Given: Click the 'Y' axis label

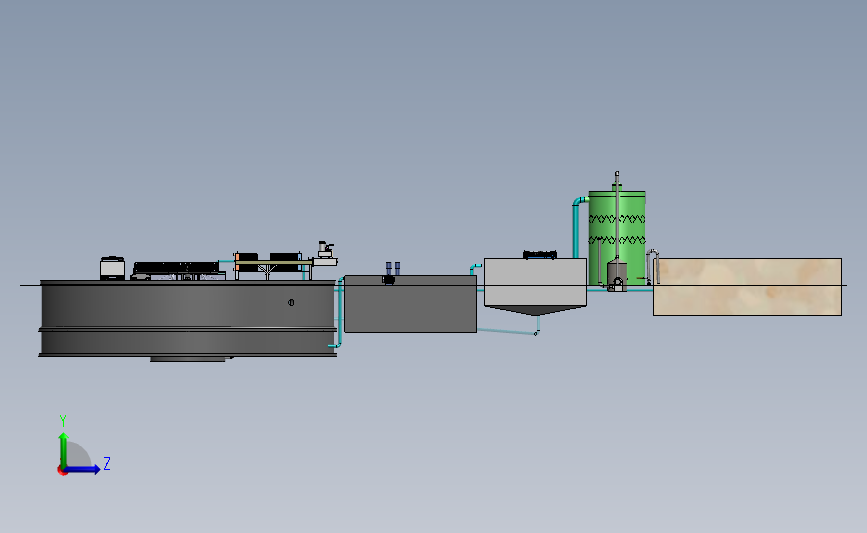Looking at the screenshot, I should point(63,421).
